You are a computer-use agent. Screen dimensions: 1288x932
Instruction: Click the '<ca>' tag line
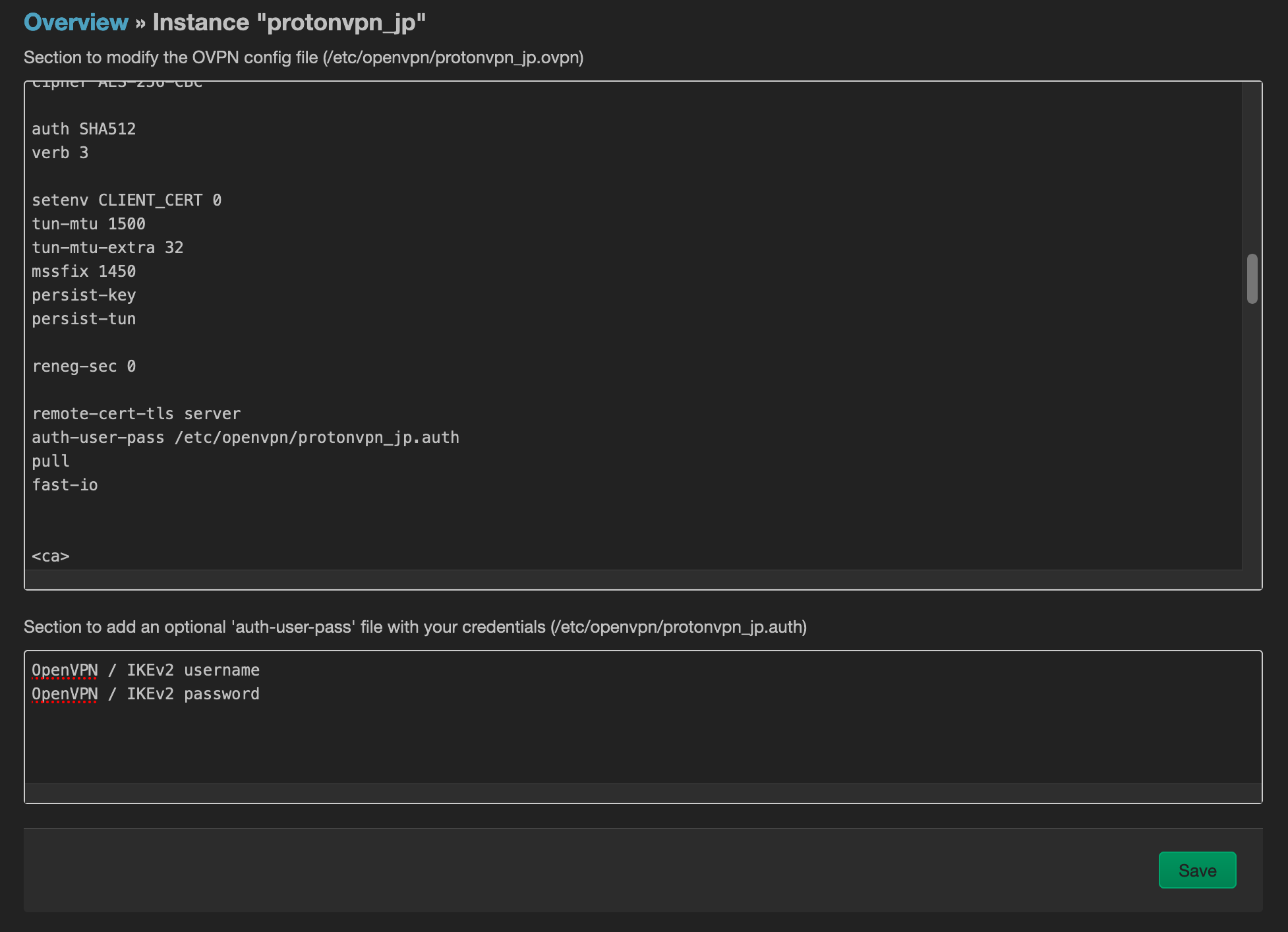[51, 556]
